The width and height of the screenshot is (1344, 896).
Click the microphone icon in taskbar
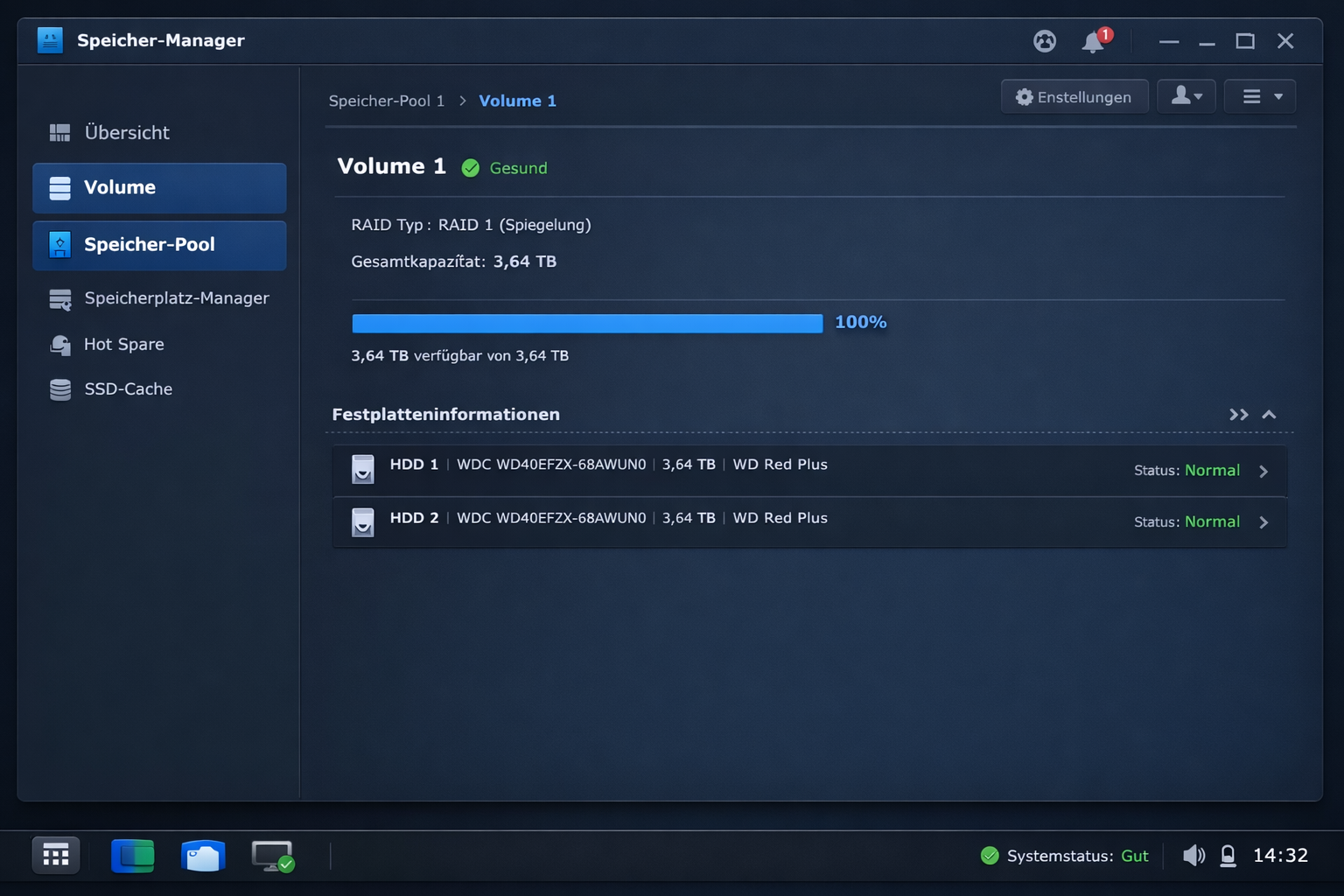(x=1228, y=855)
